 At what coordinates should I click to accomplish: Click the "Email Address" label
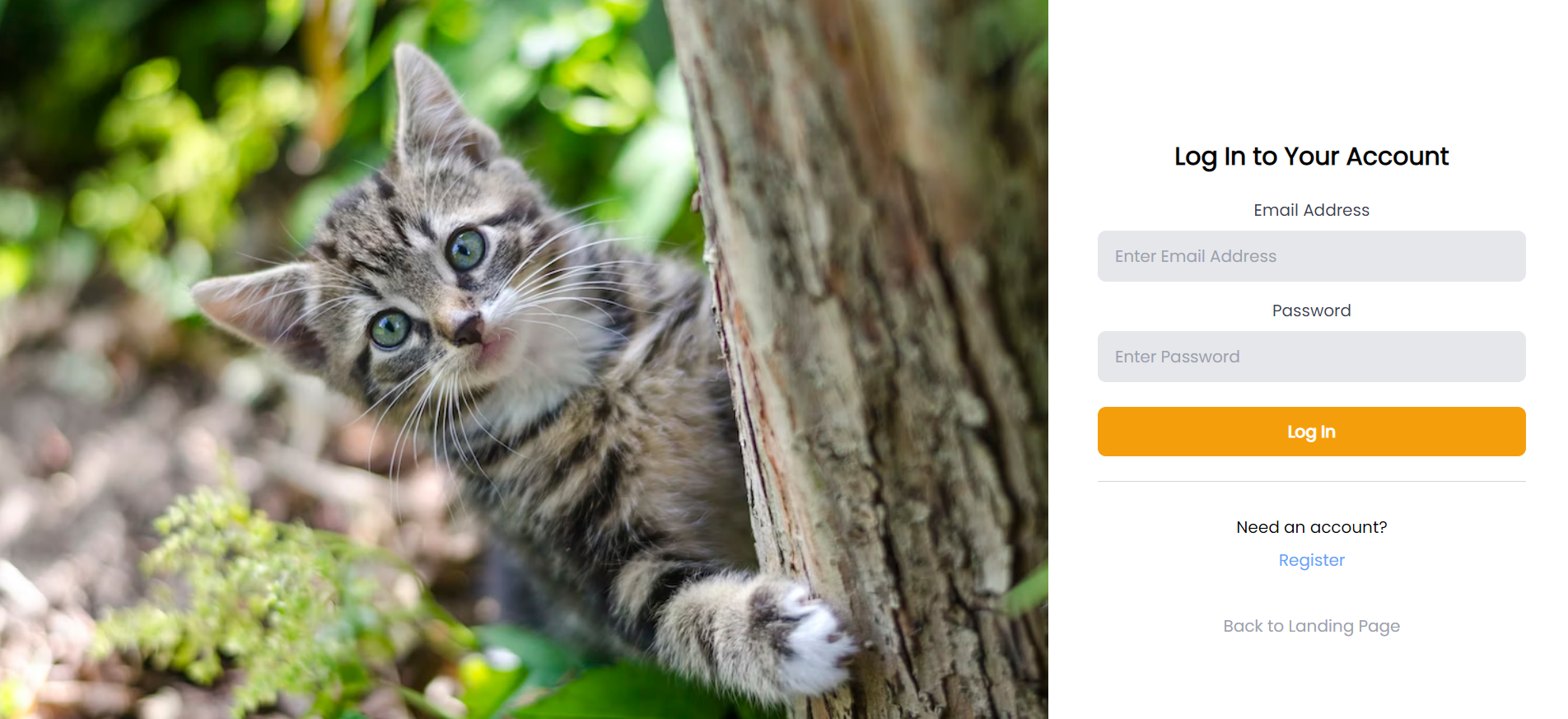click(x=1311, y=210)
